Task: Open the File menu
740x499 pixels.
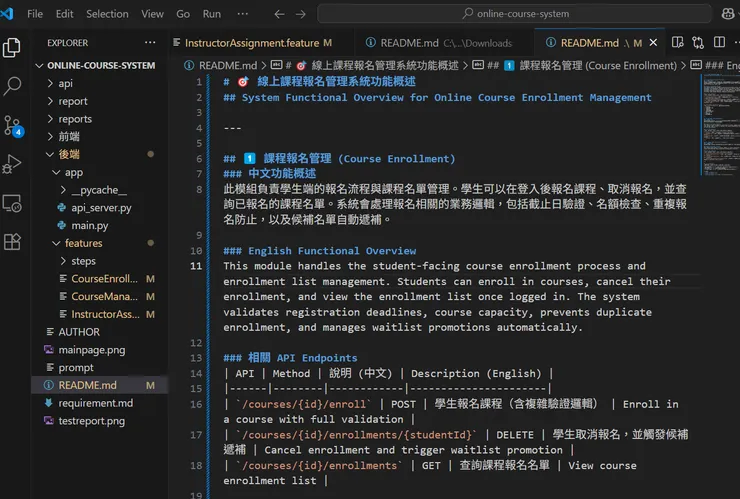Action: [x=35, y=14]
